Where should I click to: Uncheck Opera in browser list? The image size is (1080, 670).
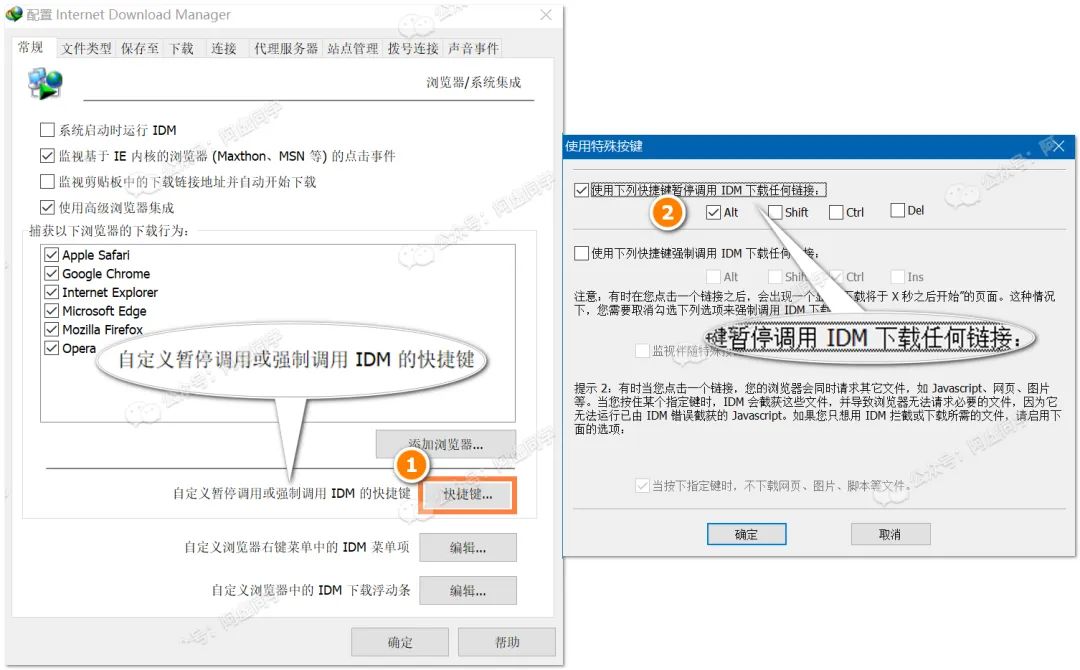point(52,348)
